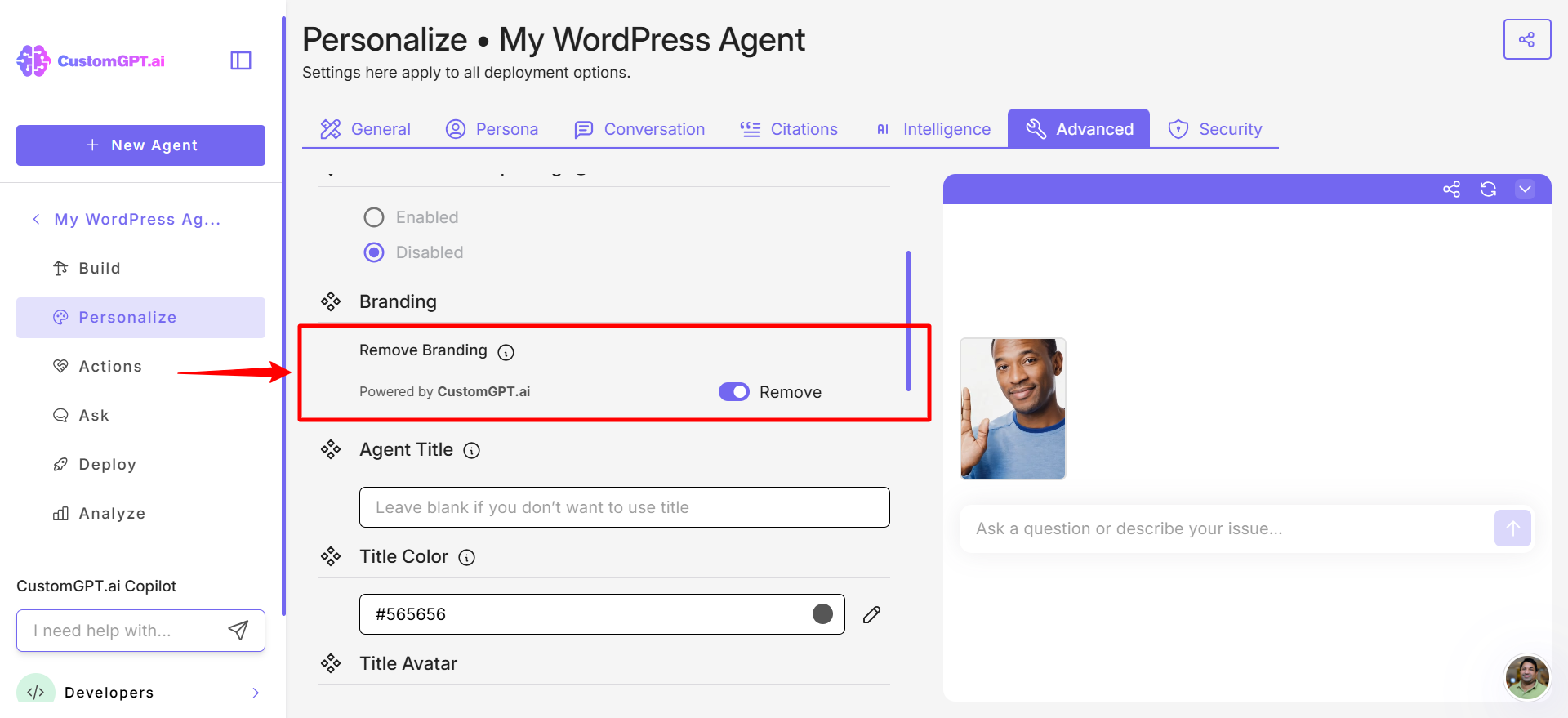Click the send arrow in chat preview

[1512, 528]
